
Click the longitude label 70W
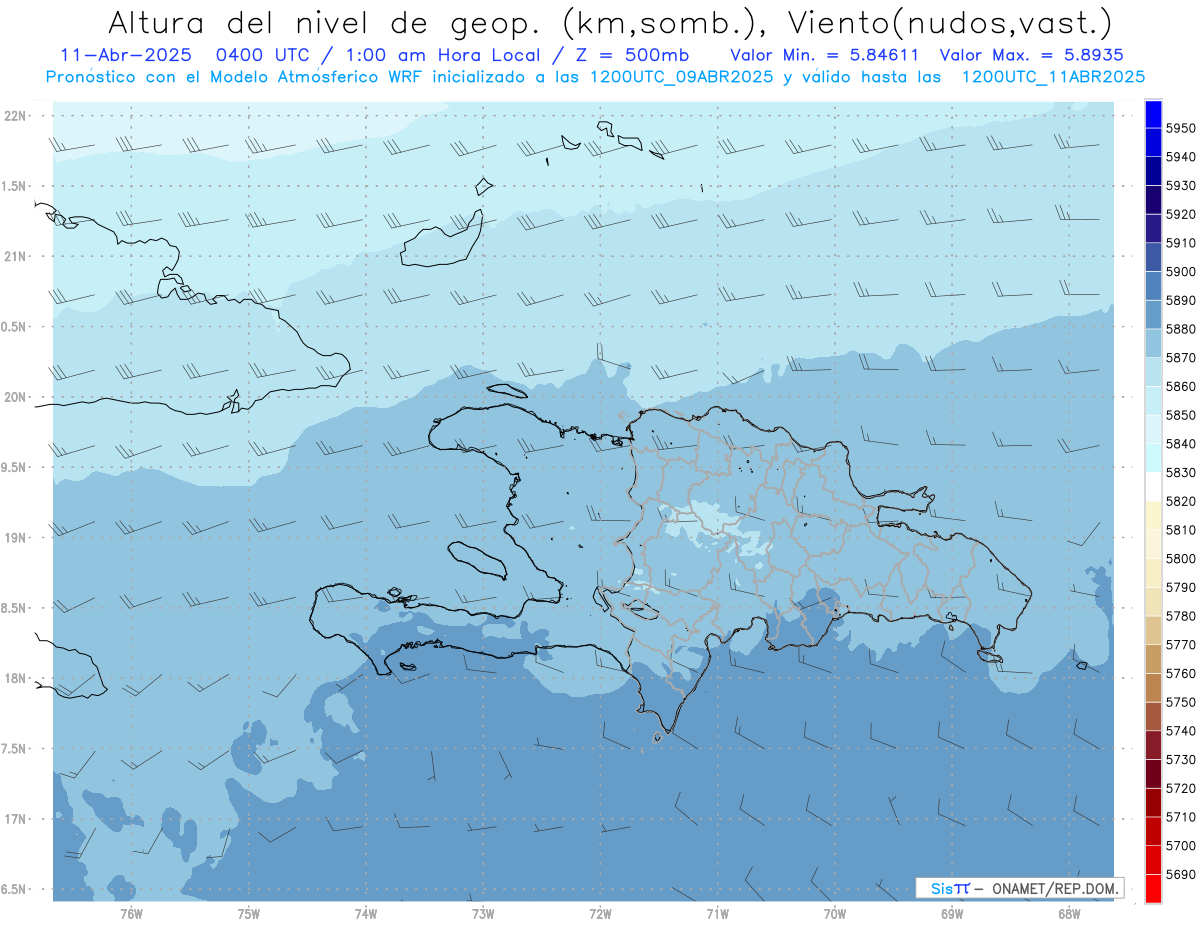click(x=835, y=914)
